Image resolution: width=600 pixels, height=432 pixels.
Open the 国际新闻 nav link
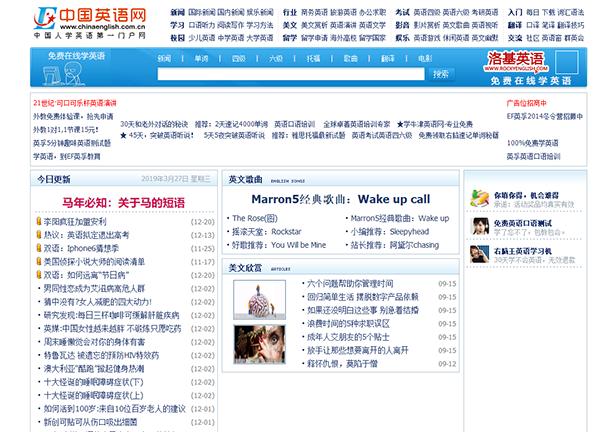[x=202, y=12]
